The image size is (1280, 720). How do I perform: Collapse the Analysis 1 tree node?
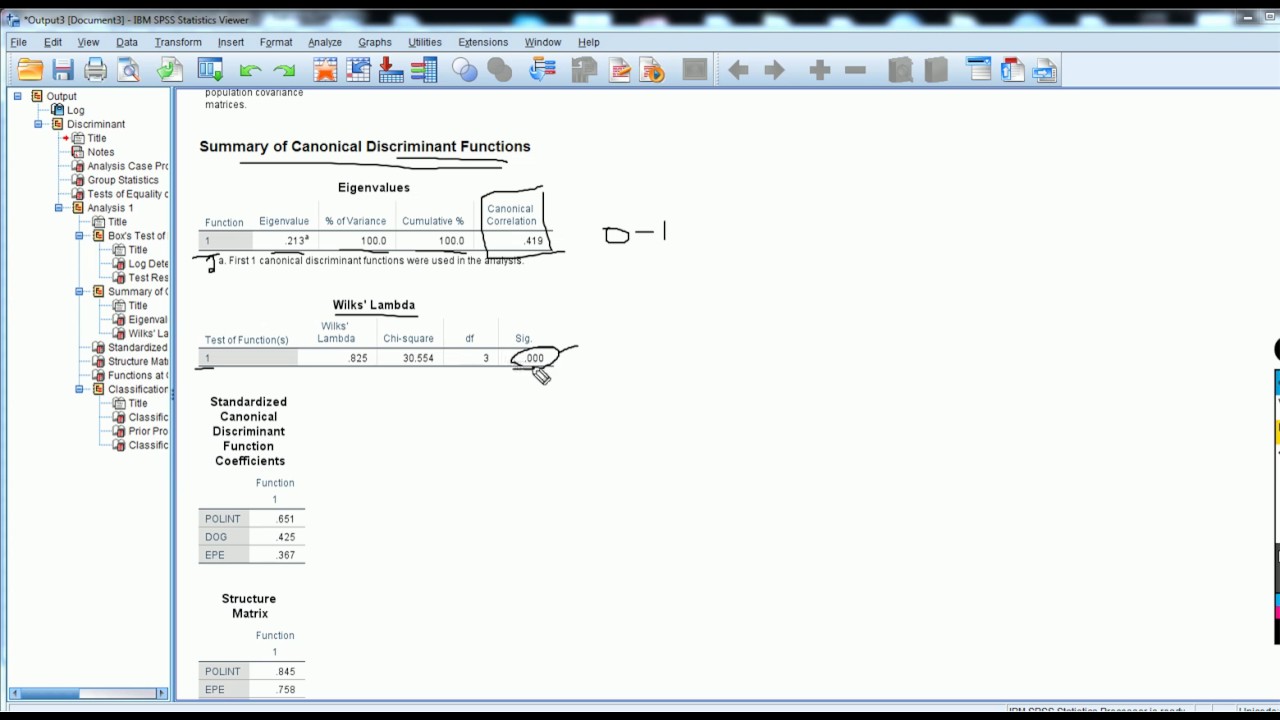point(59,208)
